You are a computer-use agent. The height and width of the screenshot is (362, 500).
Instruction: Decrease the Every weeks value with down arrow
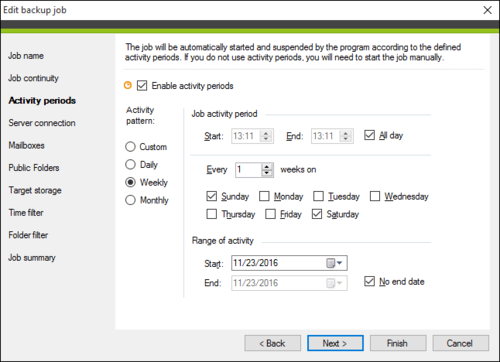[267, 173]
